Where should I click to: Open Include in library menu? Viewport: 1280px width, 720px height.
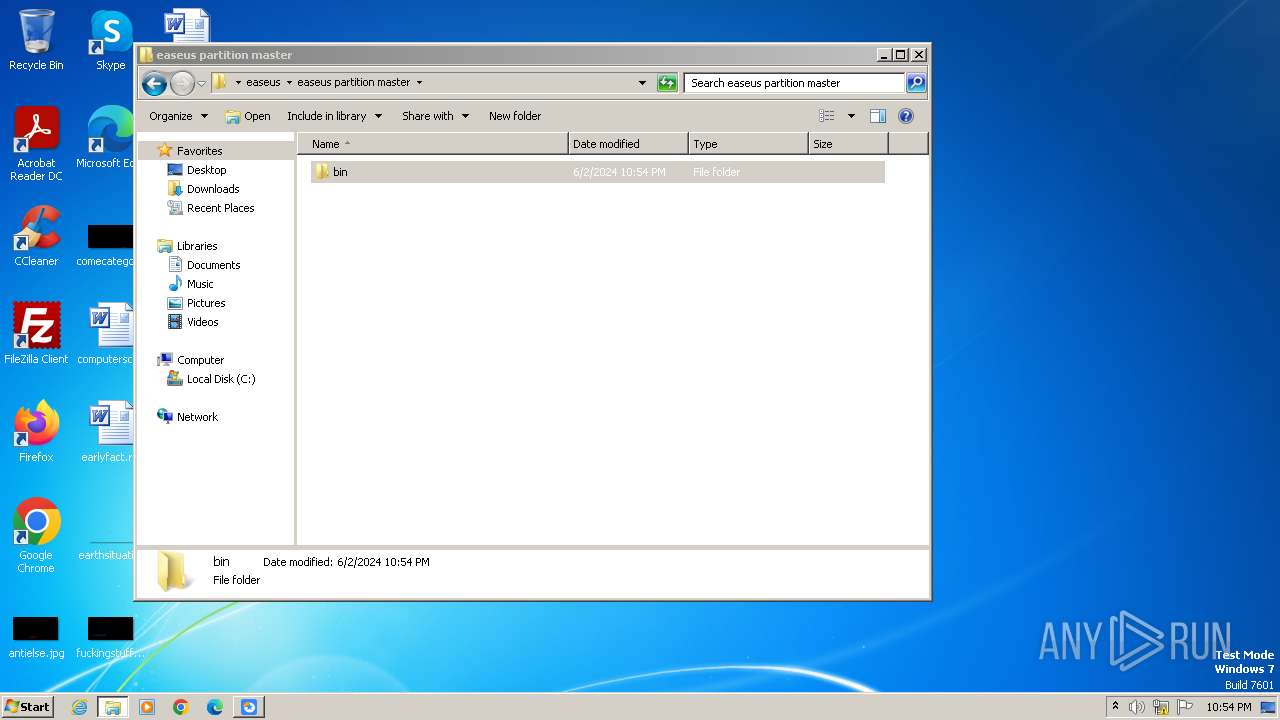click(x=334, y=116)
